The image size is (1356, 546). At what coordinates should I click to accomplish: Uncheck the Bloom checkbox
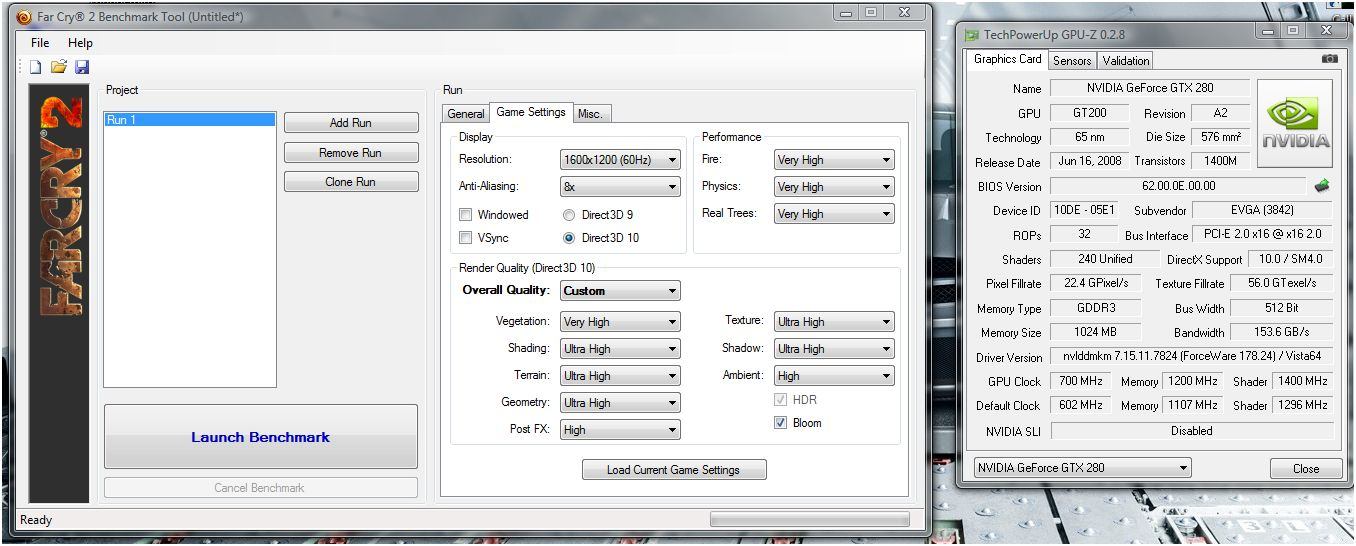(x=781, y=423)
